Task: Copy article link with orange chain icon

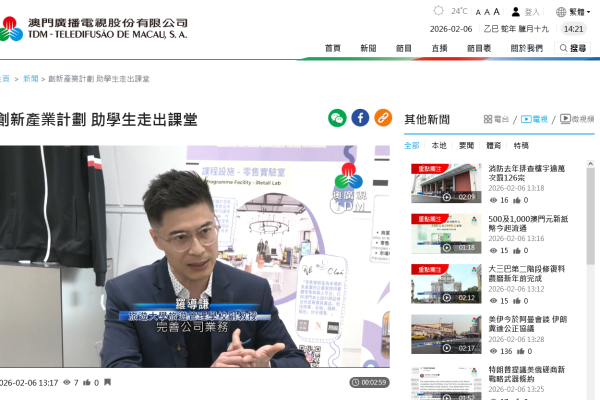Action: point(383,118)
